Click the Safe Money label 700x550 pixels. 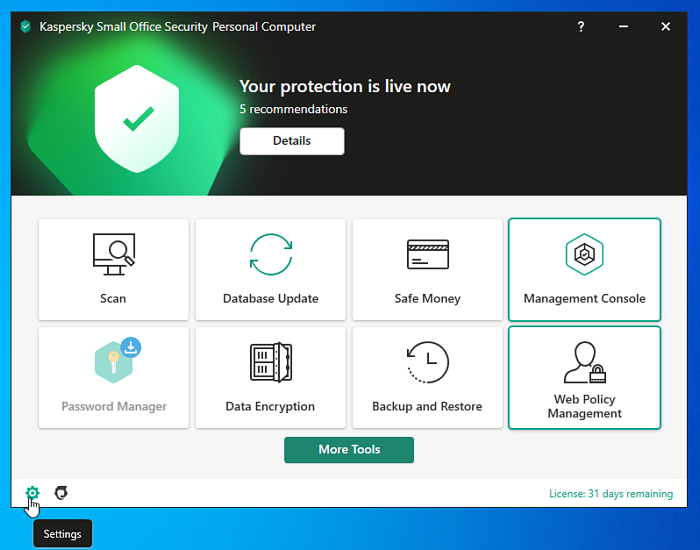(x=427, y=298)
